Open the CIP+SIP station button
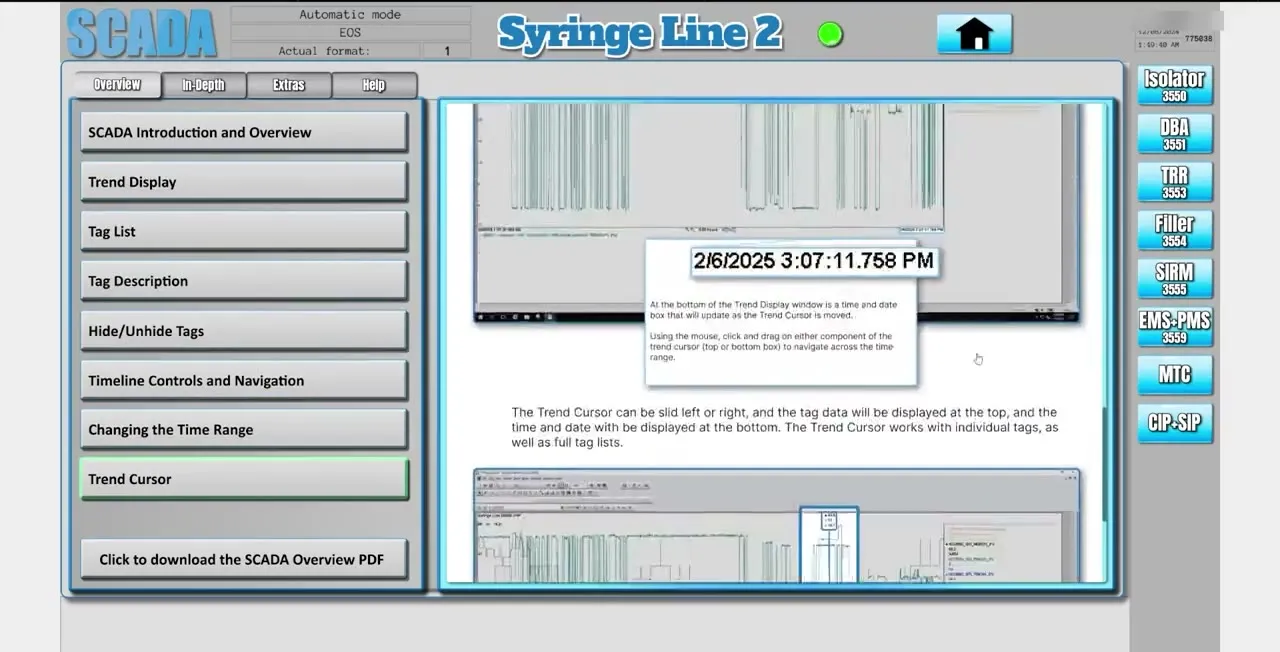Viewport: 1280px width, 652px height. [x=1174, y=423]
